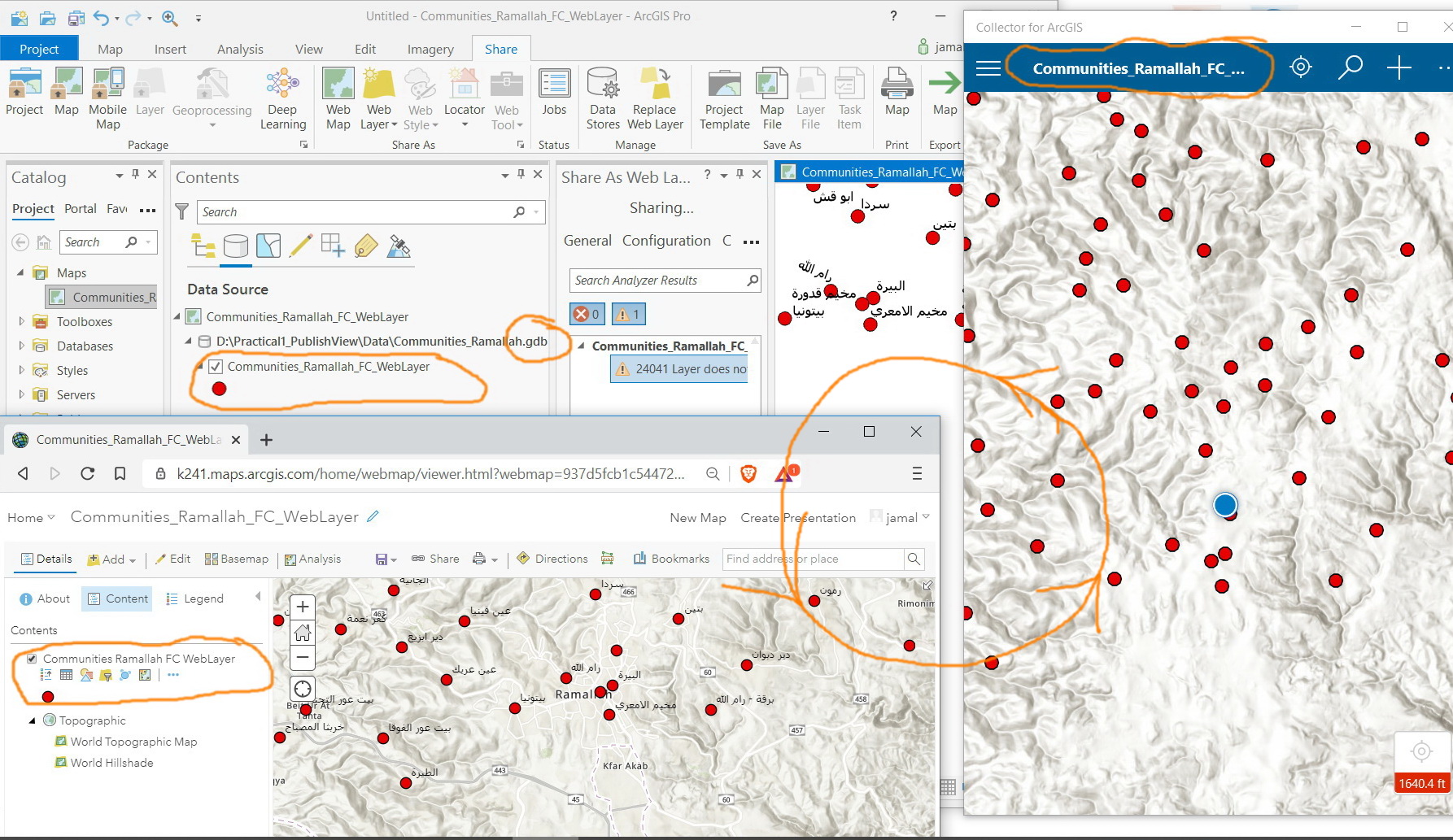The height and width of the screenshot is (840, 1453).
Task: Click Replace Web Layer icon
Action: [655, 99]
